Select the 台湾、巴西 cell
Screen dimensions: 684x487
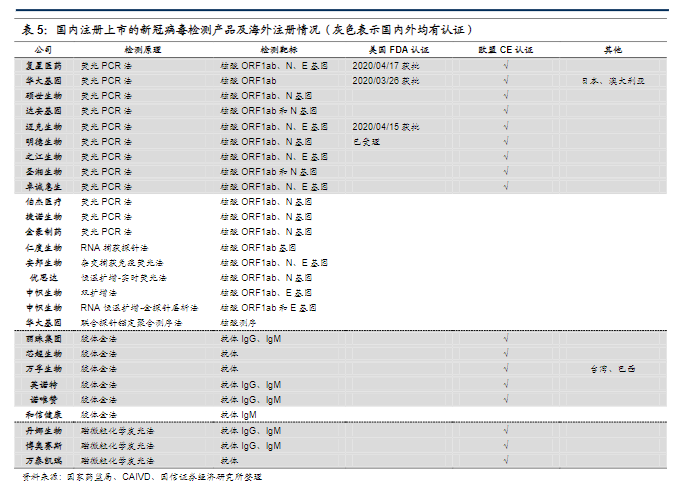coord(612,368)
